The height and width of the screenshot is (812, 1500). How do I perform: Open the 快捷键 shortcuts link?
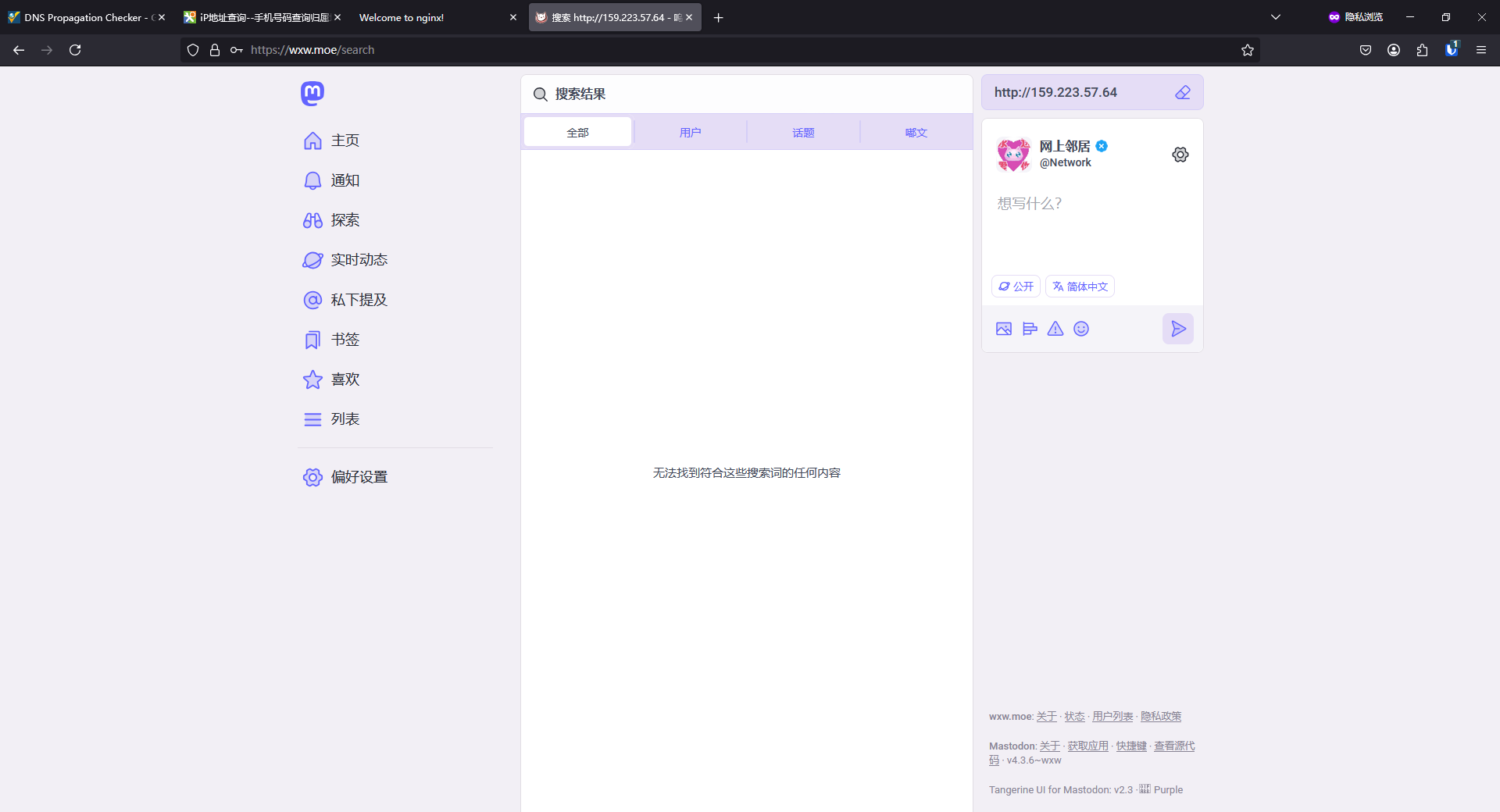point(1130,746)
